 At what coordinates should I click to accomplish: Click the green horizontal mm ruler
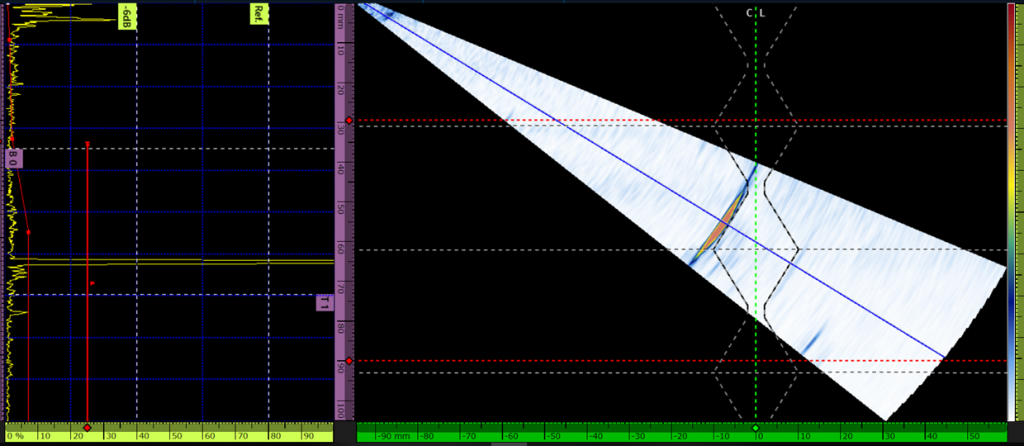[600, 435]
